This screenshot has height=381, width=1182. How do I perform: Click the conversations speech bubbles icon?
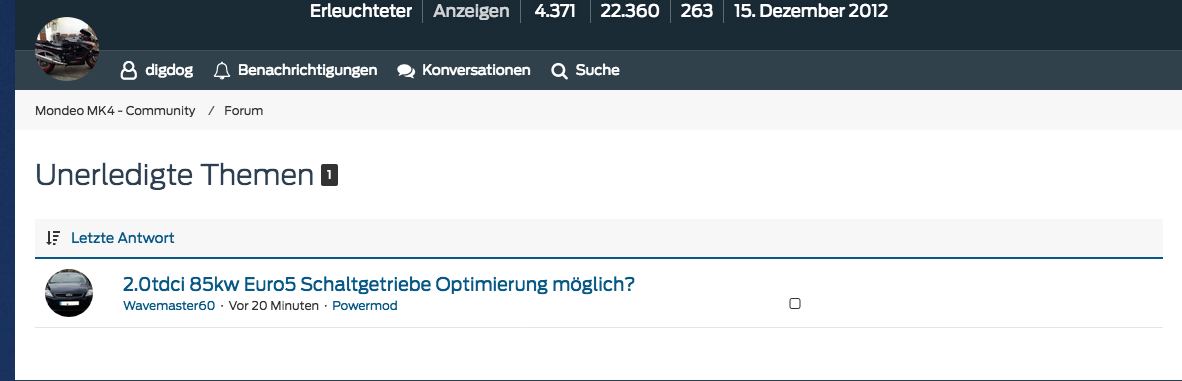pos(406,72)
